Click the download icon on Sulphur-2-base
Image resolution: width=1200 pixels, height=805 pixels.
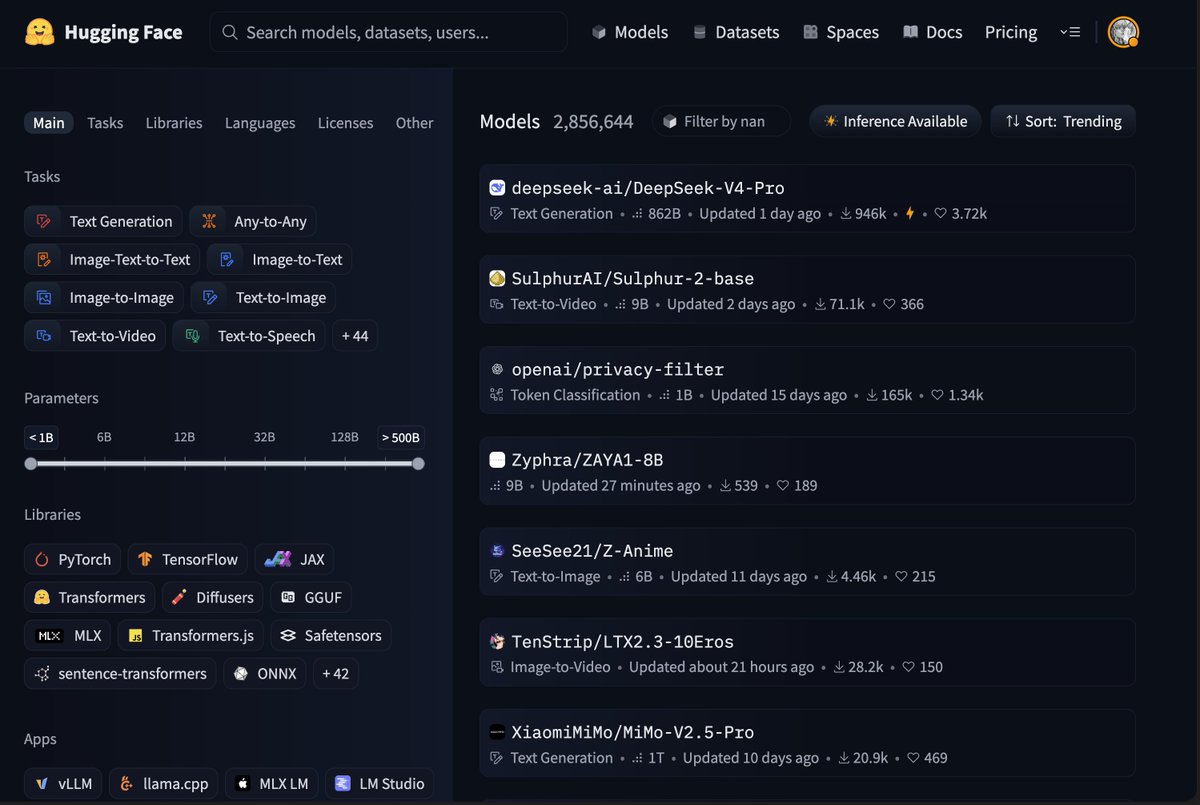tap(820, 304)
